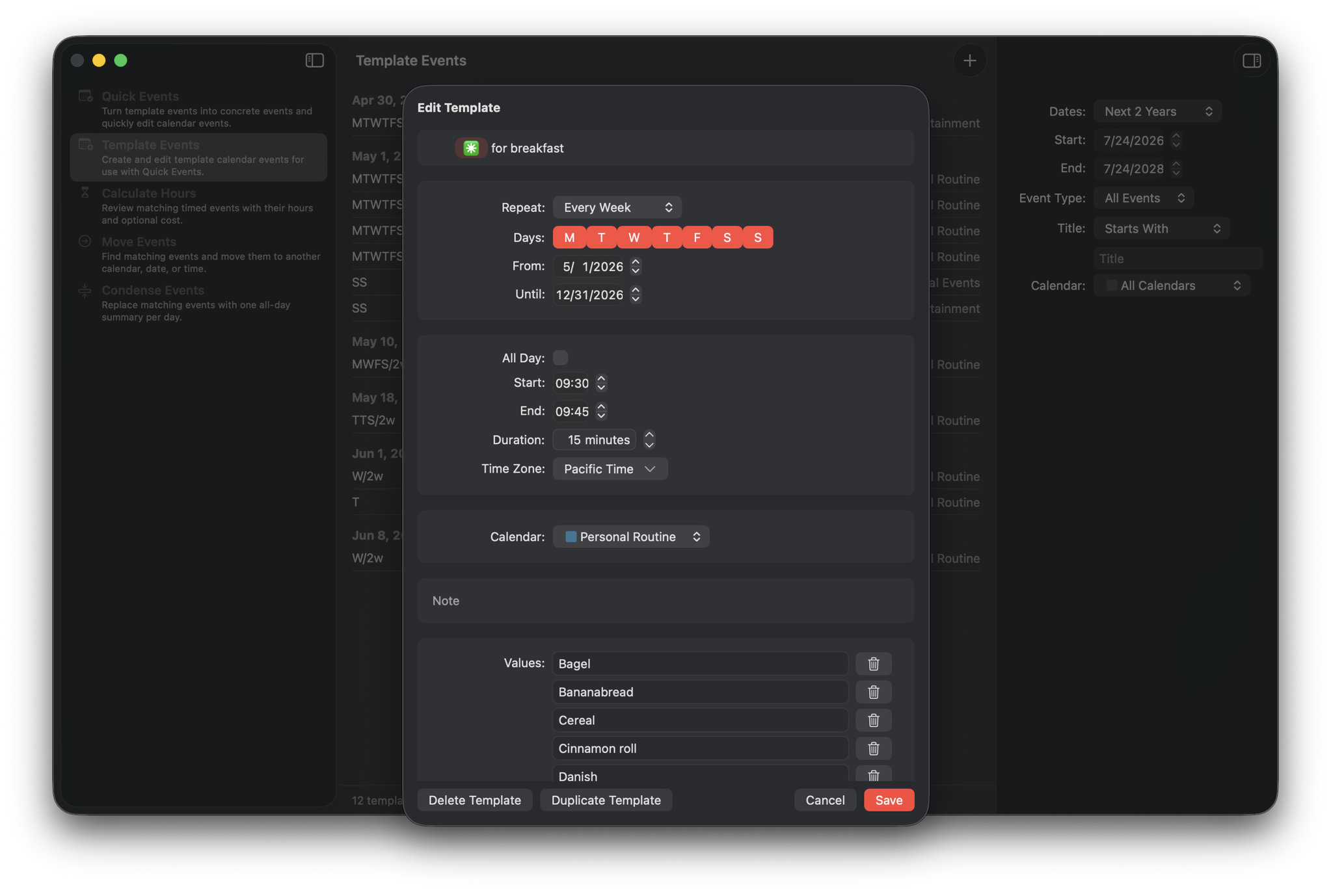Toggle Friday in the Days selector

pos(697,237)
